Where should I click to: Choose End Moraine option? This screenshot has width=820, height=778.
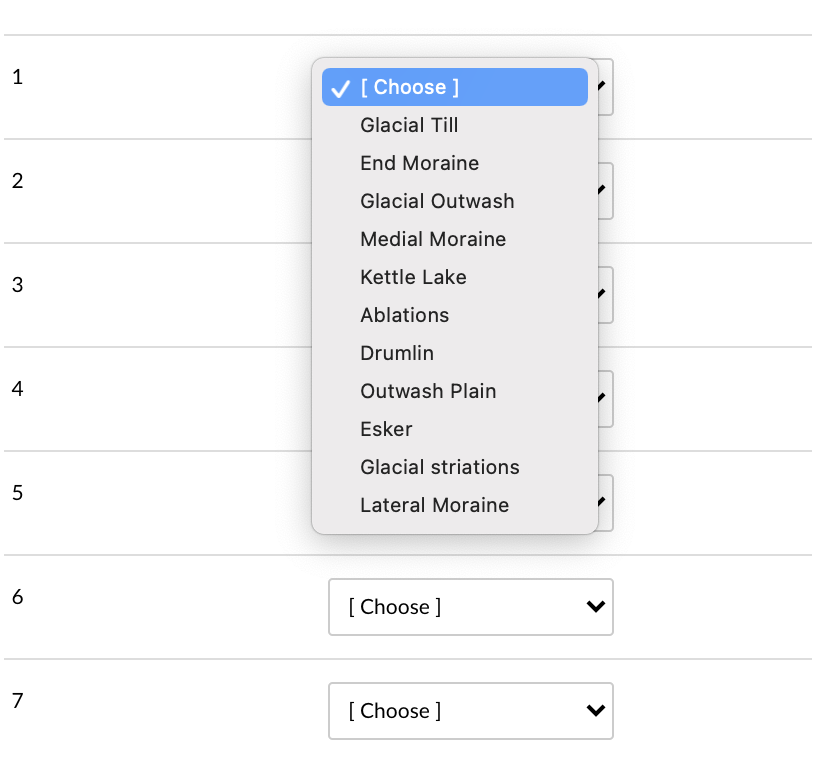419,163
